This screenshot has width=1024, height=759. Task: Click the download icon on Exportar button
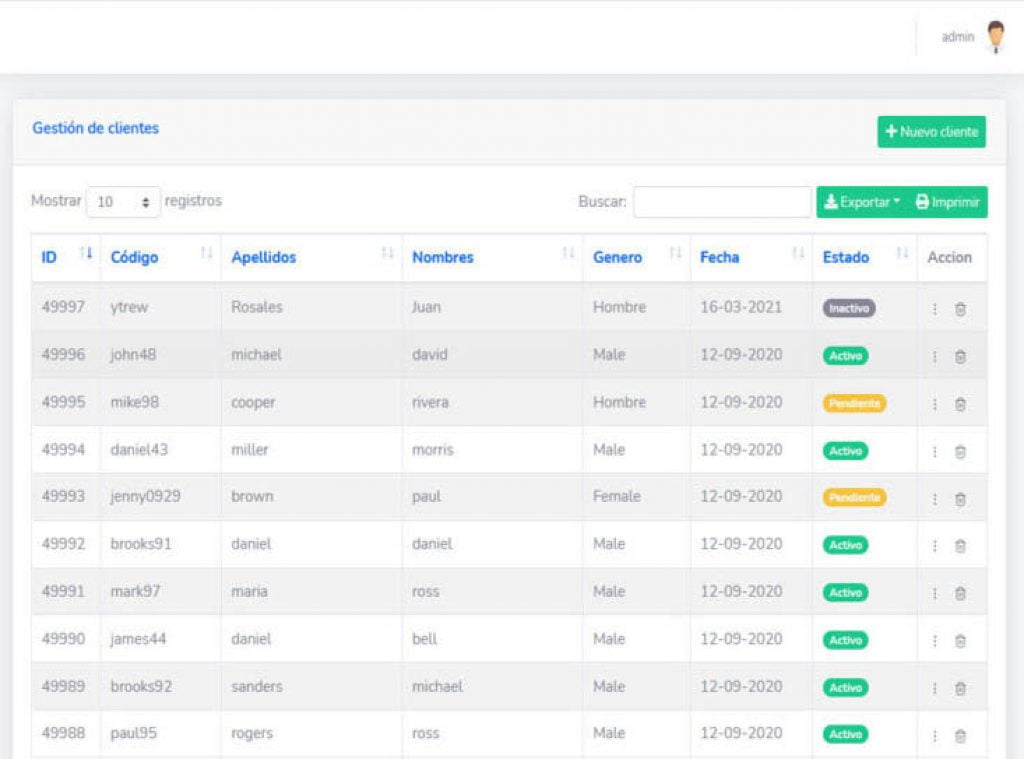click(829, 201)
